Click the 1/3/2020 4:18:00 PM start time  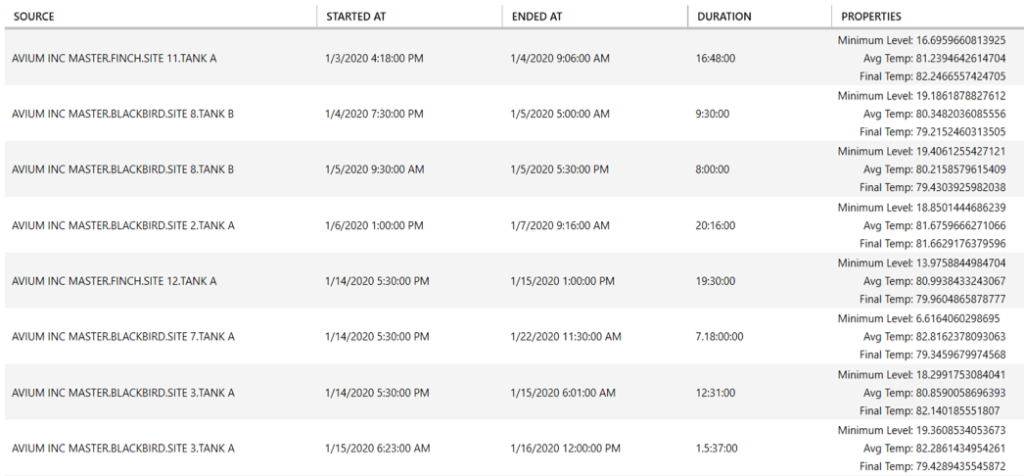tap(374, 58)
